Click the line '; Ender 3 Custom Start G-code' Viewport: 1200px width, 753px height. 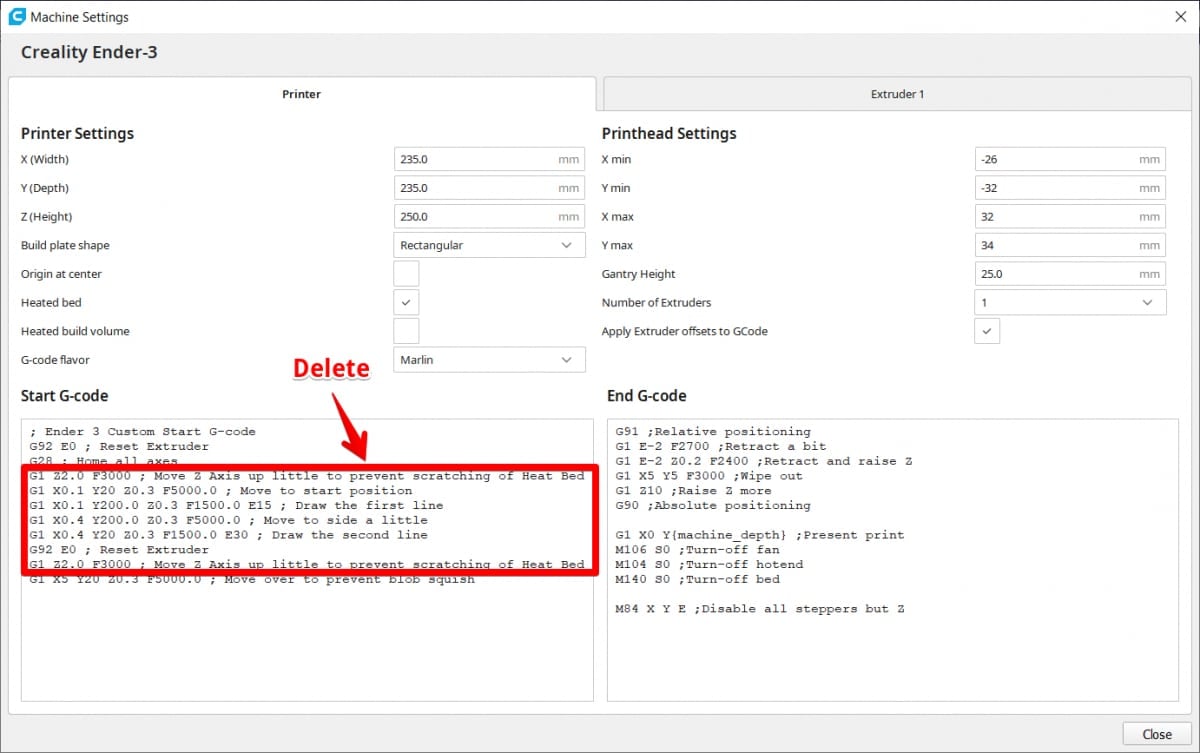pos(143,432)
